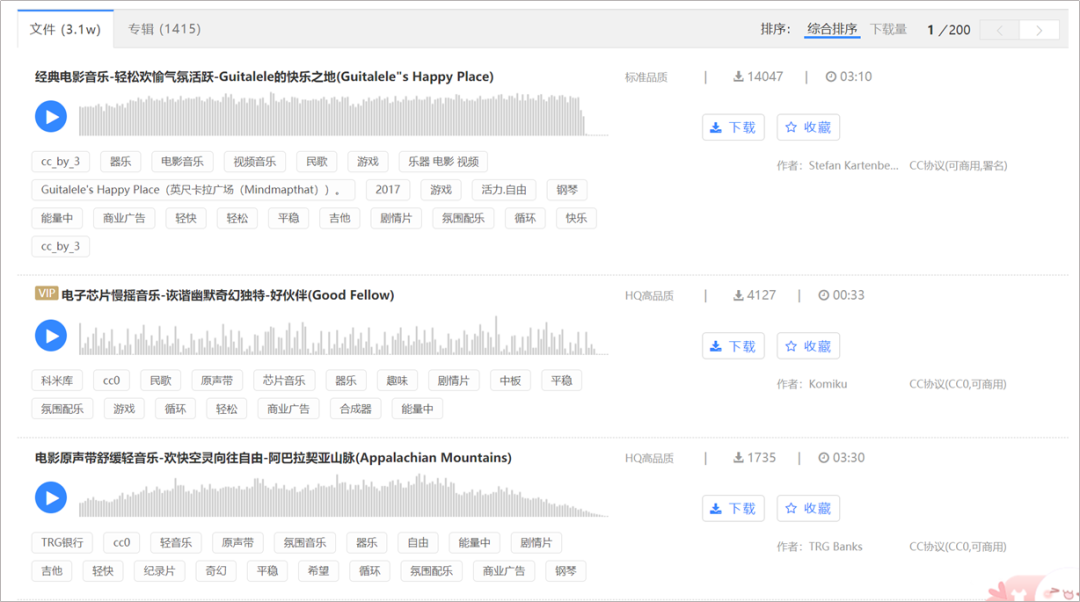Click the next page arrow icon
This screenshot has width=1080, height=602.
[1038, 31]
